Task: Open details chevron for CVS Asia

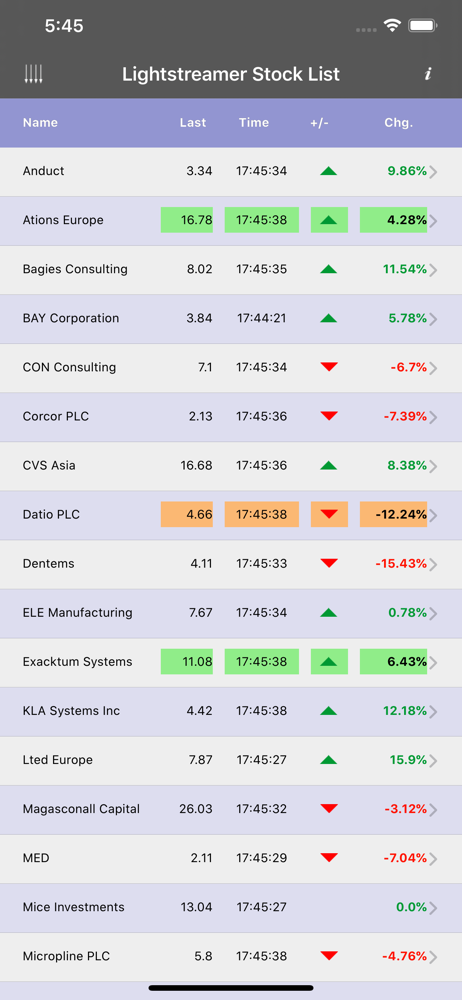Action: (433, 466)
